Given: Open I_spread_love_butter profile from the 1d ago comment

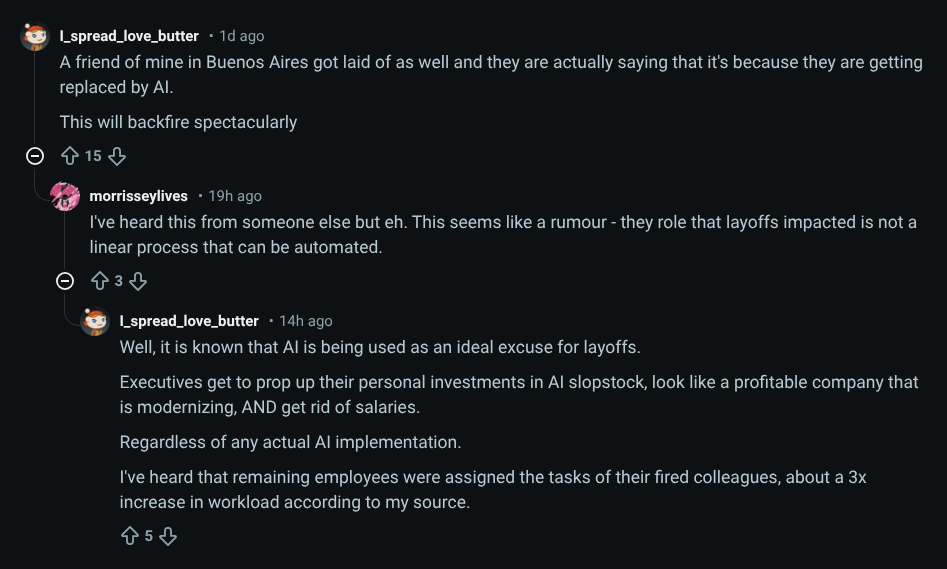Looking at the screenshot, I should tap(129, 36).
